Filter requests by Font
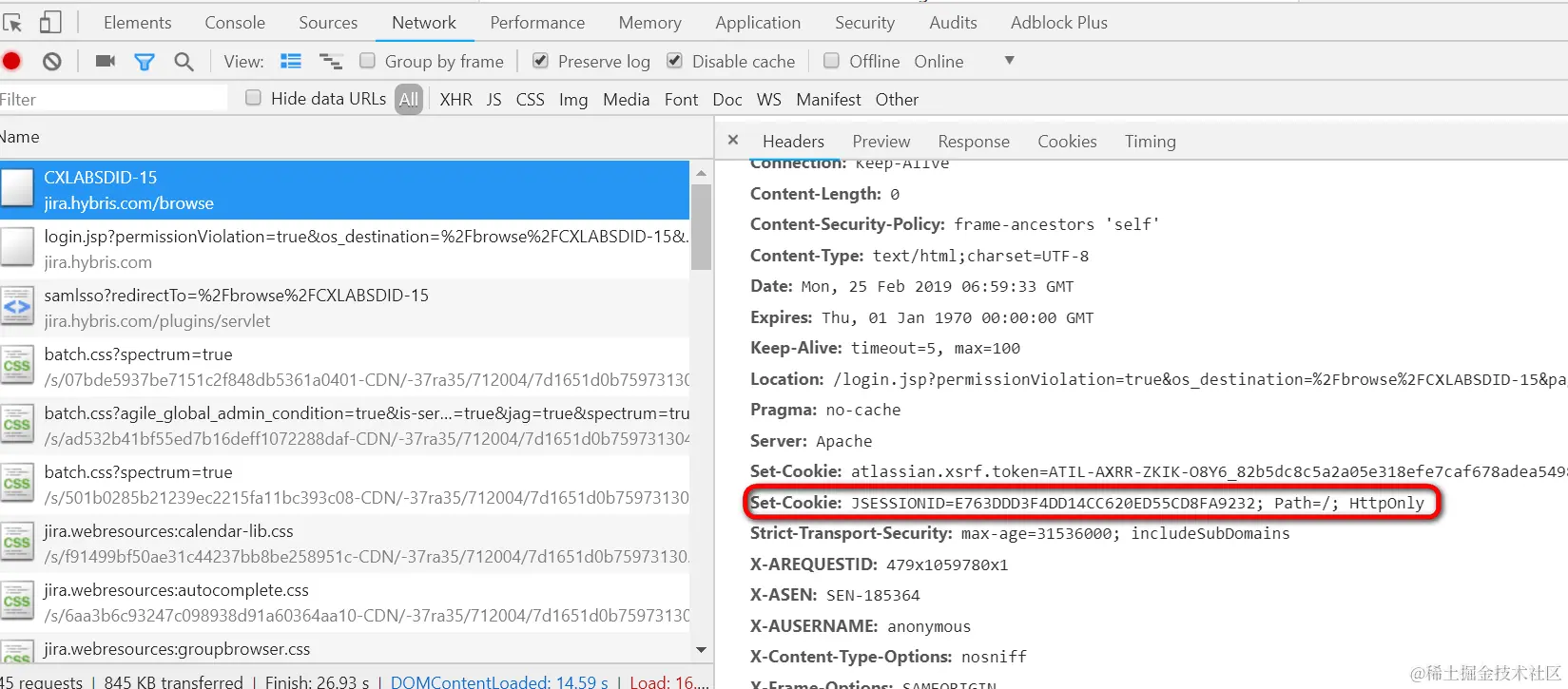The width and height of the screenshot is (1568, 689). tap(681, 99)
